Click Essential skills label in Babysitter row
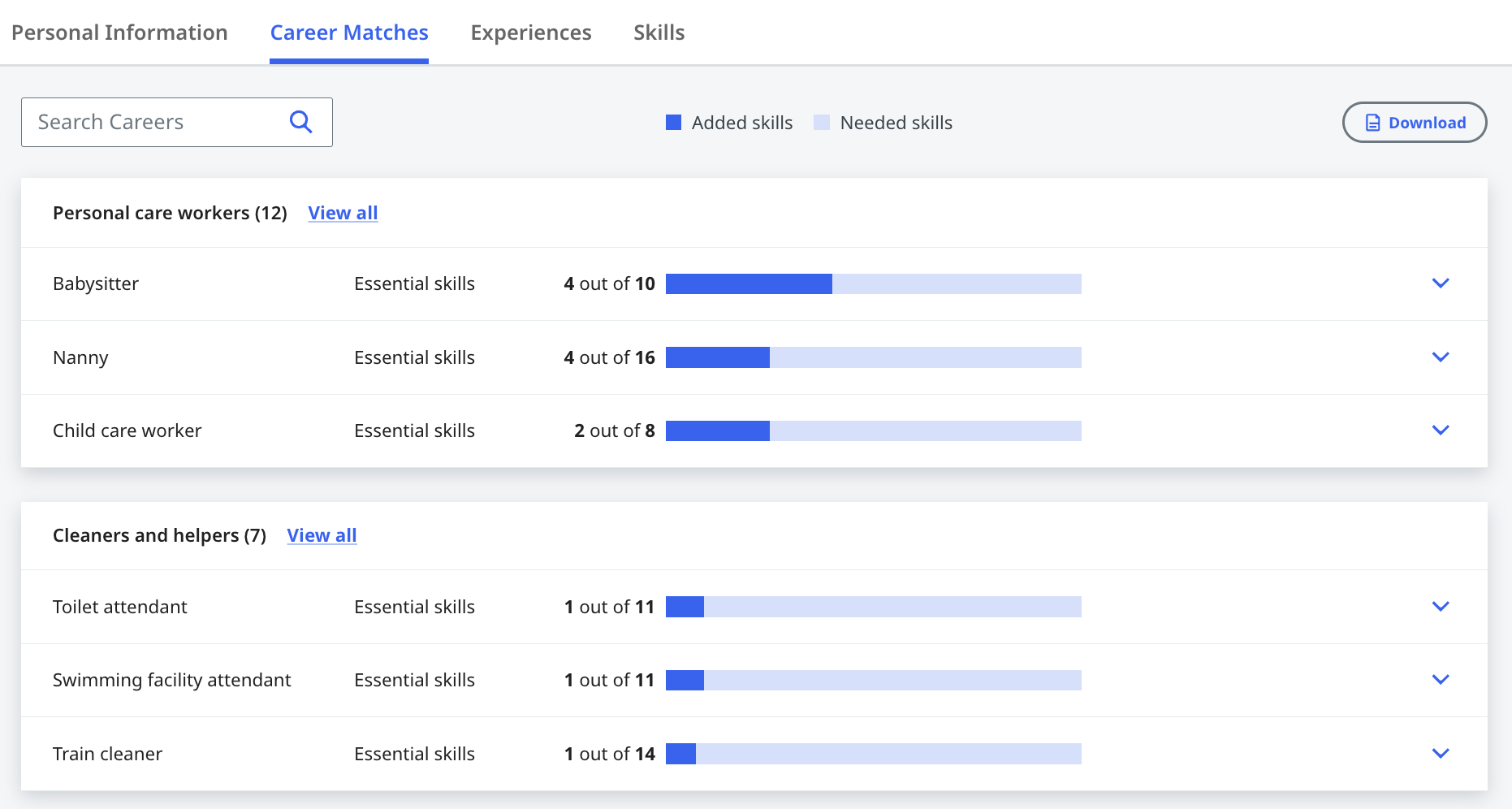 [415, 283]
